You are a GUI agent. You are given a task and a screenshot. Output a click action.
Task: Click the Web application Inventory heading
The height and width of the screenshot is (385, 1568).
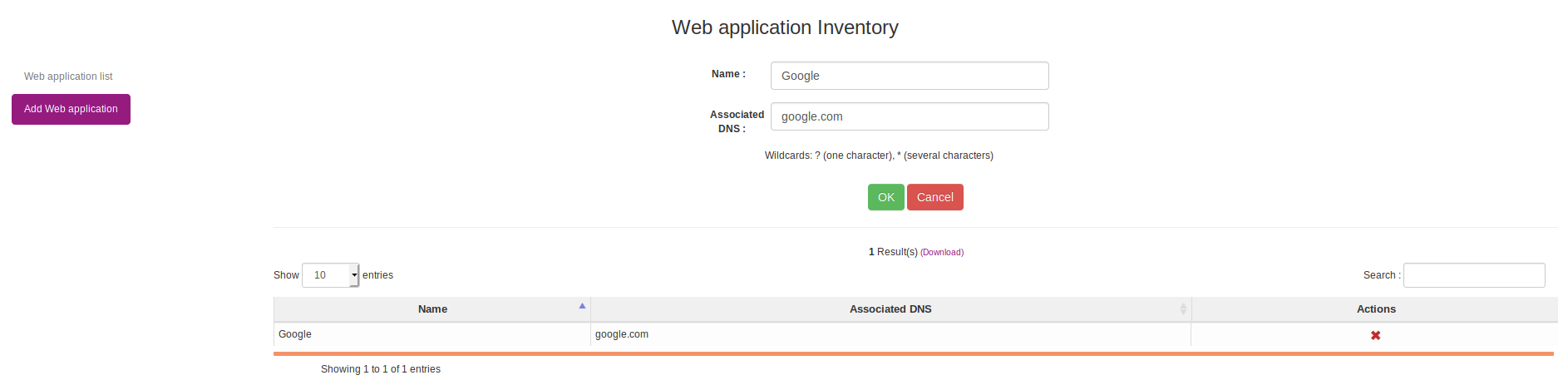pos(785,27)
